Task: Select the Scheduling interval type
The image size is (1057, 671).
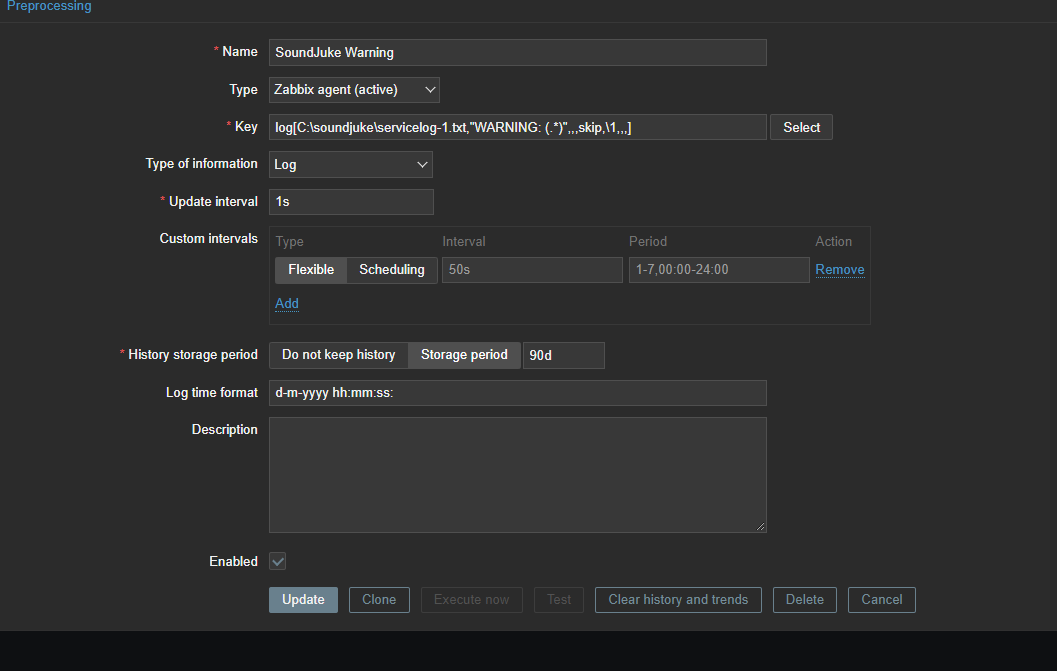Action: point(391,269)
